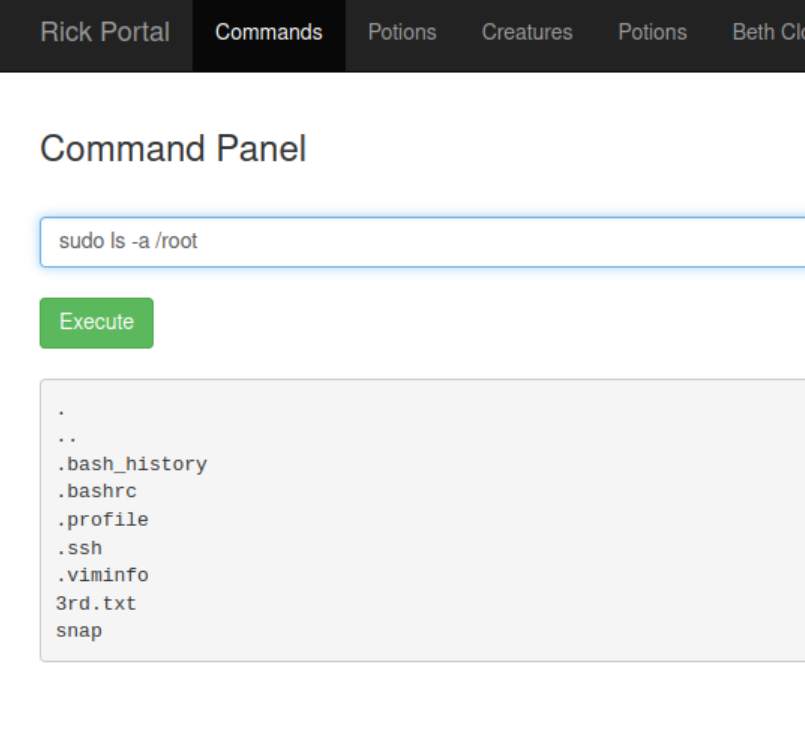Open the Potions link right of Creatures
805x739 pixels.
pyautogui.click(x=652, y=32)
